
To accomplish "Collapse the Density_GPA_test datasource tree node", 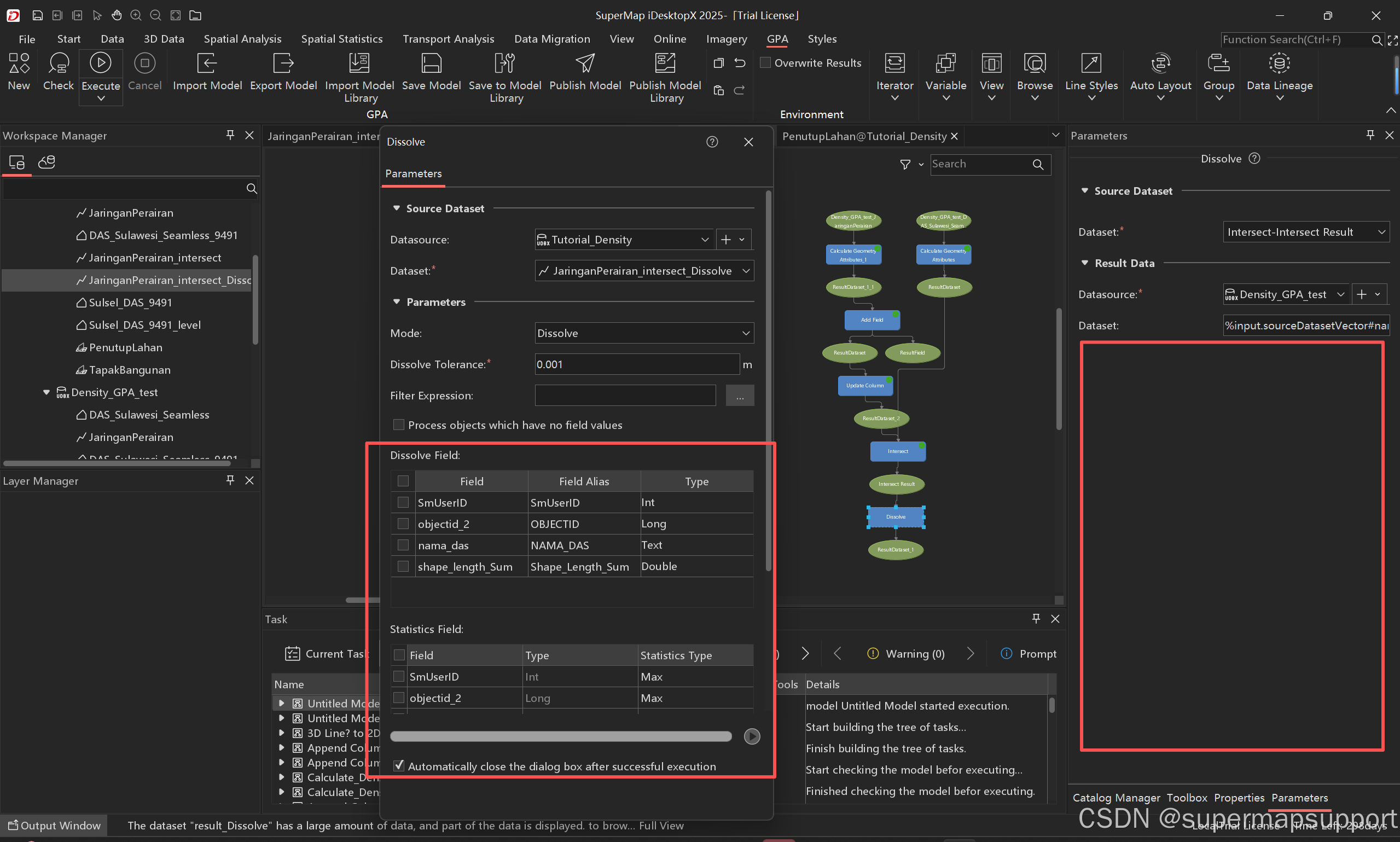I will 47,392.
